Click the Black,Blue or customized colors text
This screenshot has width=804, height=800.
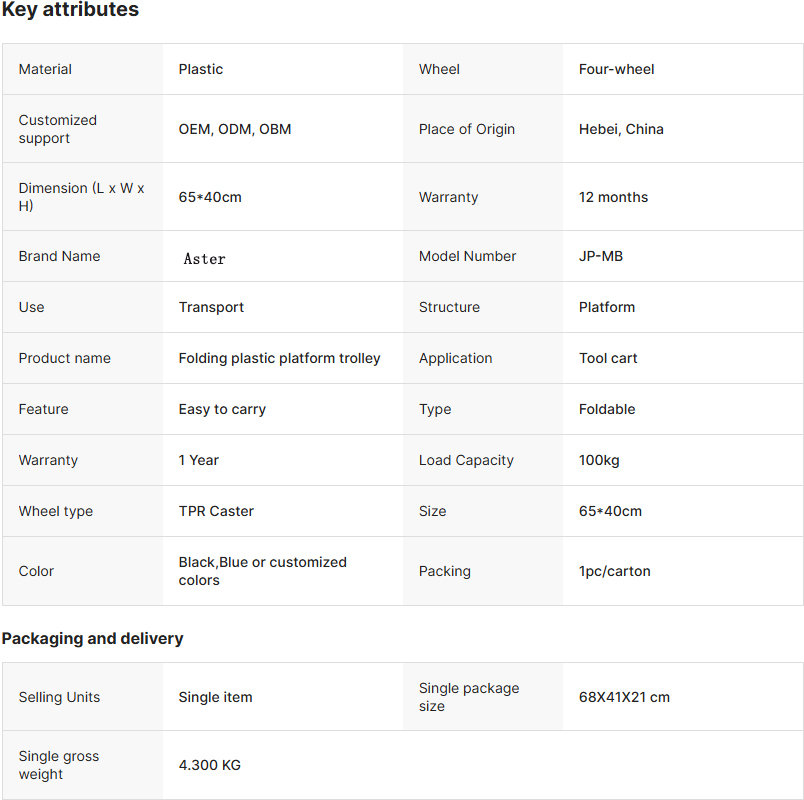pyautogui.click(x=263, y=571)
